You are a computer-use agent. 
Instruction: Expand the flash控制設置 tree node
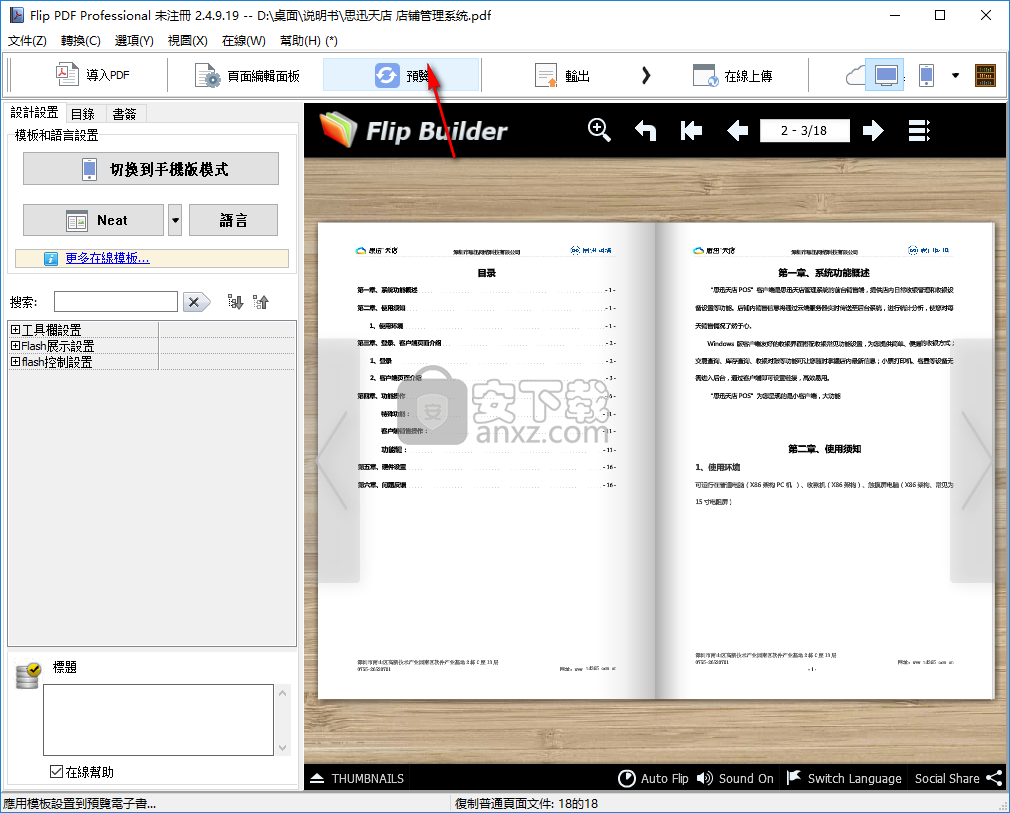coord(15,362)
